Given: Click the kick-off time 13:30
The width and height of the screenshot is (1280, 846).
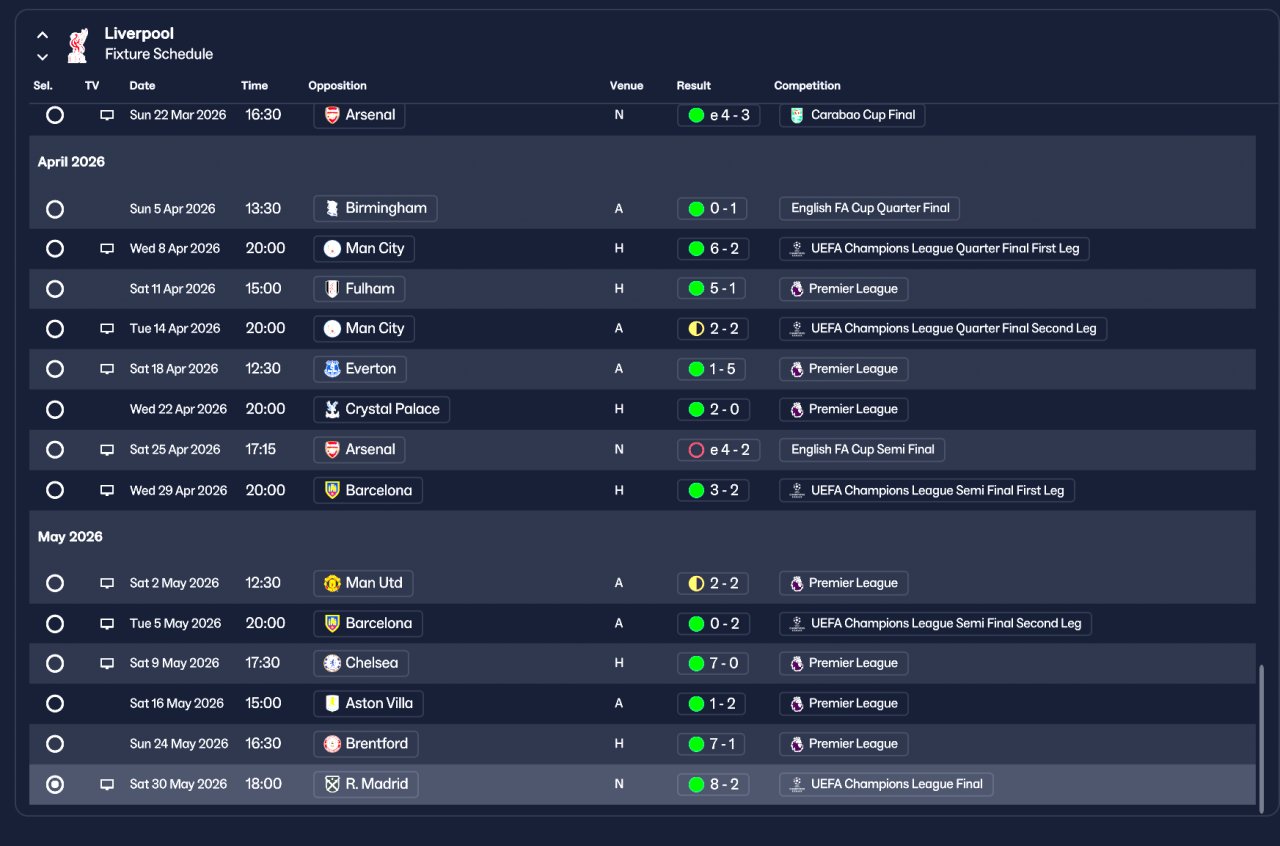Looking at the screenshot, I should coord(263,209).
